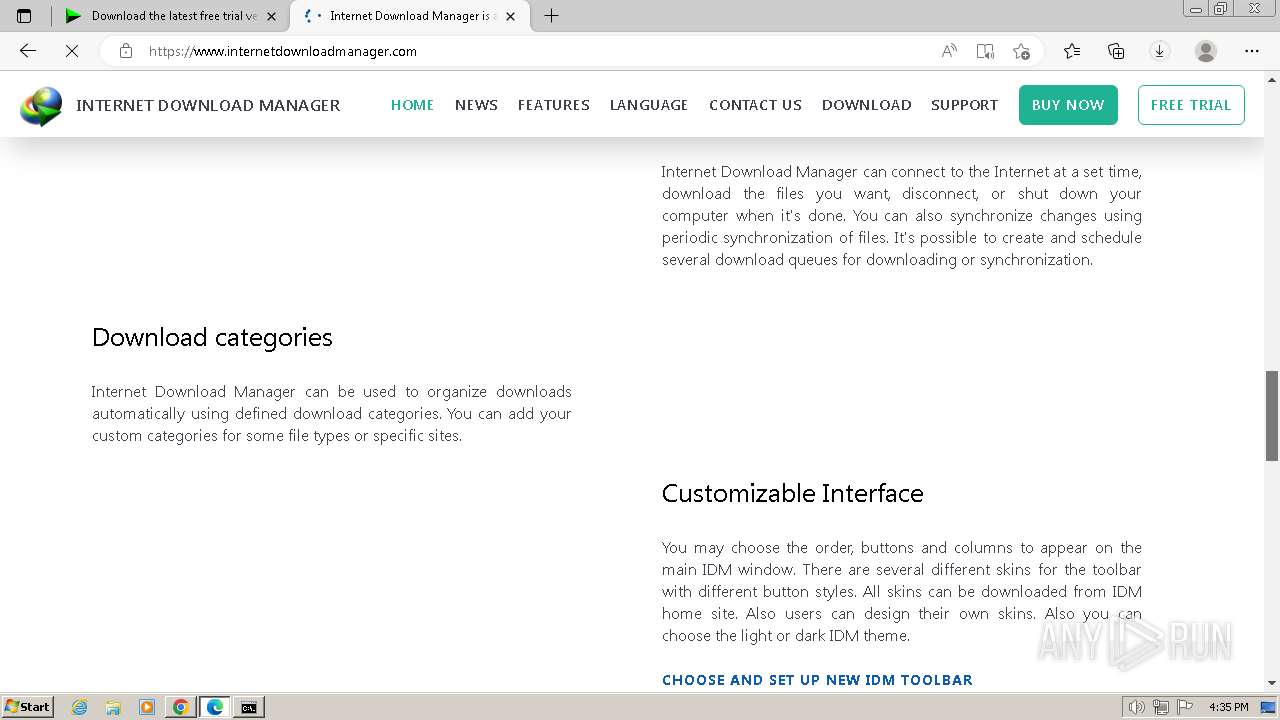Open Immersive reader icon
The width and height of the screenshot is (1280, 720).
(985, 51)
